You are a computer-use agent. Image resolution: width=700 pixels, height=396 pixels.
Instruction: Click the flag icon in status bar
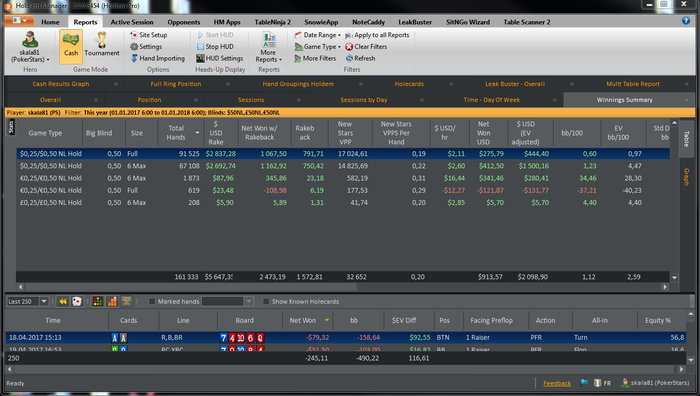[584, 383]
